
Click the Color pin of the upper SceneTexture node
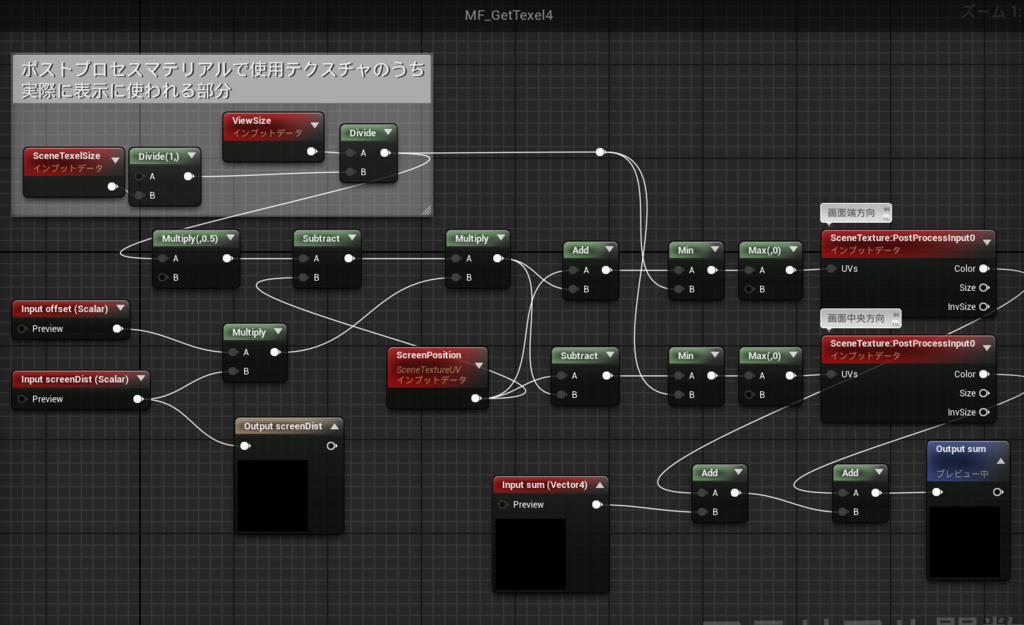pos(984,268)
